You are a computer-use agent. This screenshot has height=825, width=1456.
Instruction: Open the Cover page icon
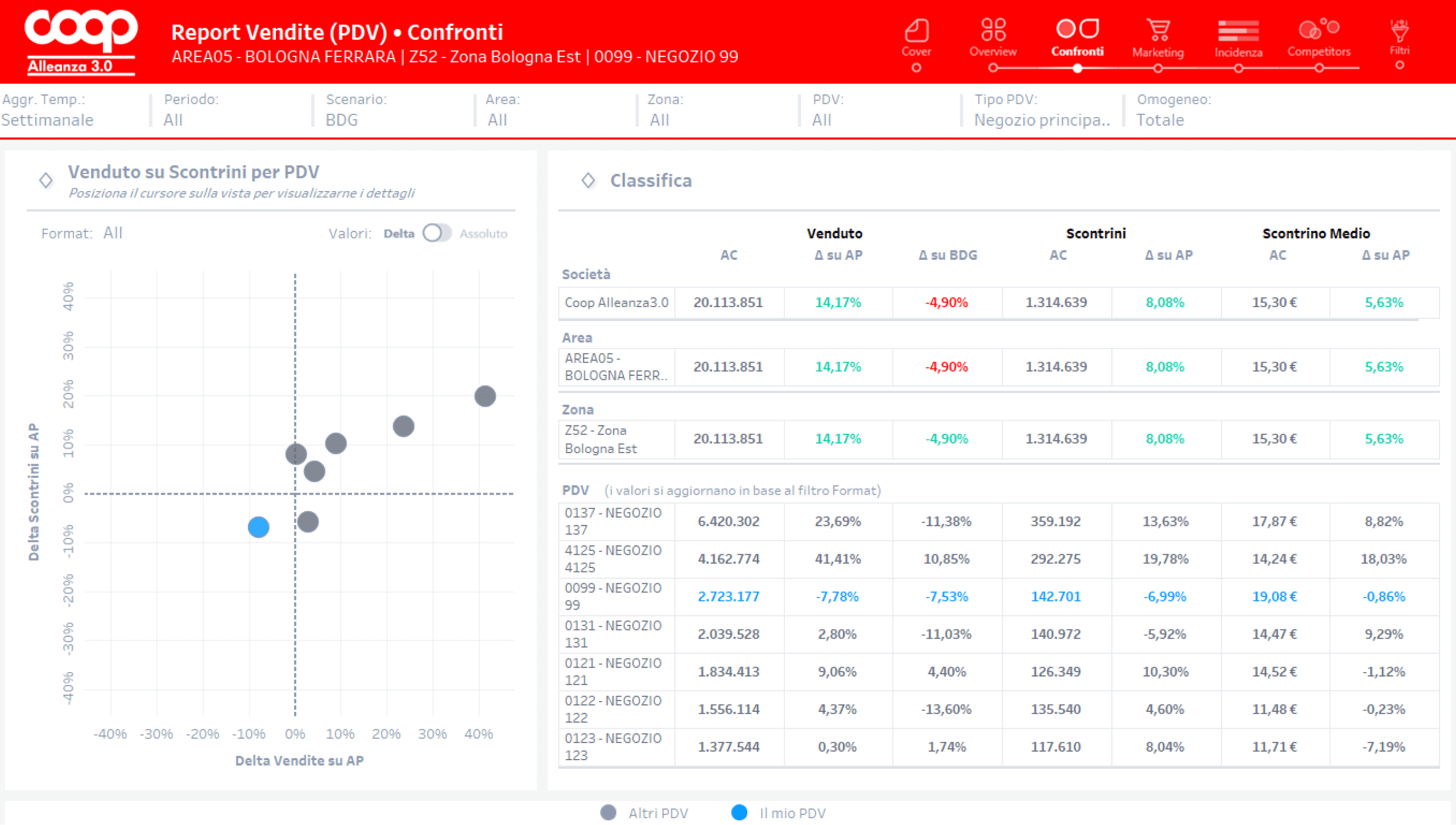pos(916,31)
